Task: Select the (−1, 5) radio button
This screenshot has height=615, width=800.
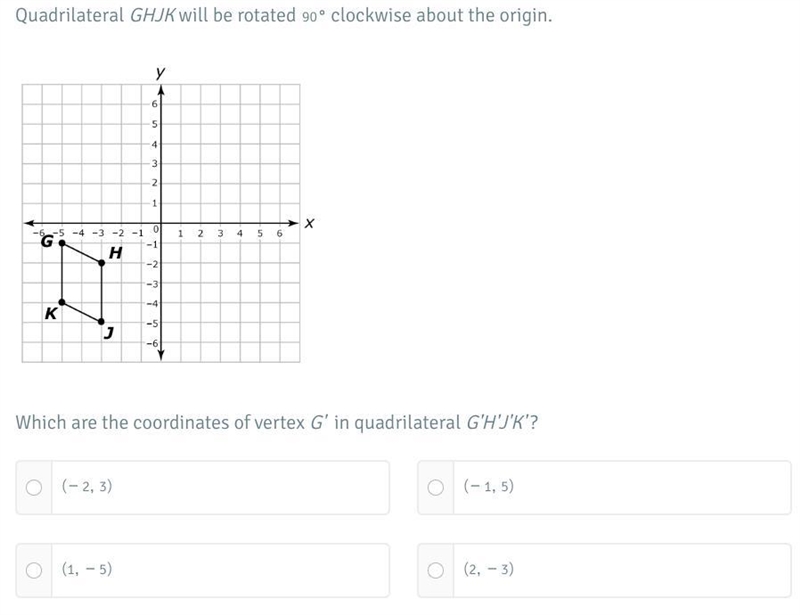Action: [x=435, y=487]
